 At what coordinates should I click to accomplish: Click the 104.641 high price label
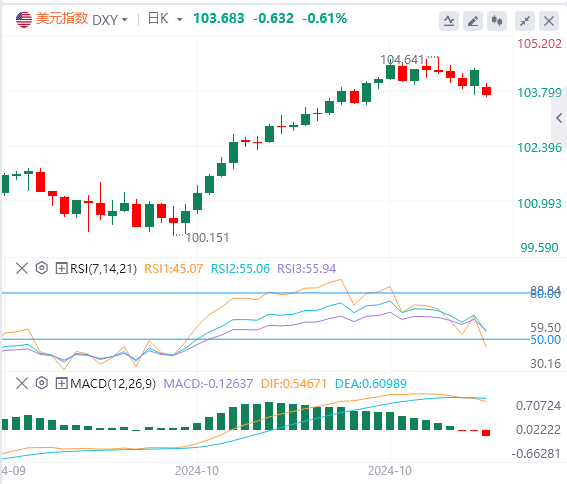402,59
